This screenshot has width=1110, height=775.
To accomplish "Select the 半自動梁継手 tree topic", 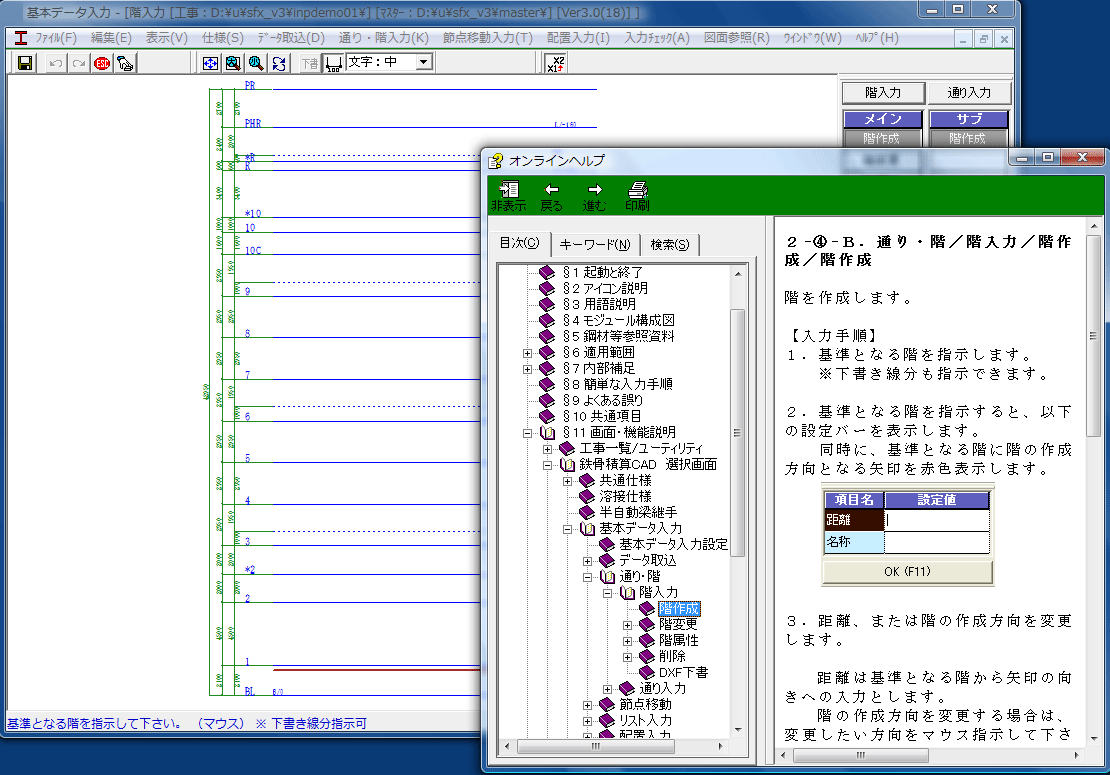I will point(638,512).
